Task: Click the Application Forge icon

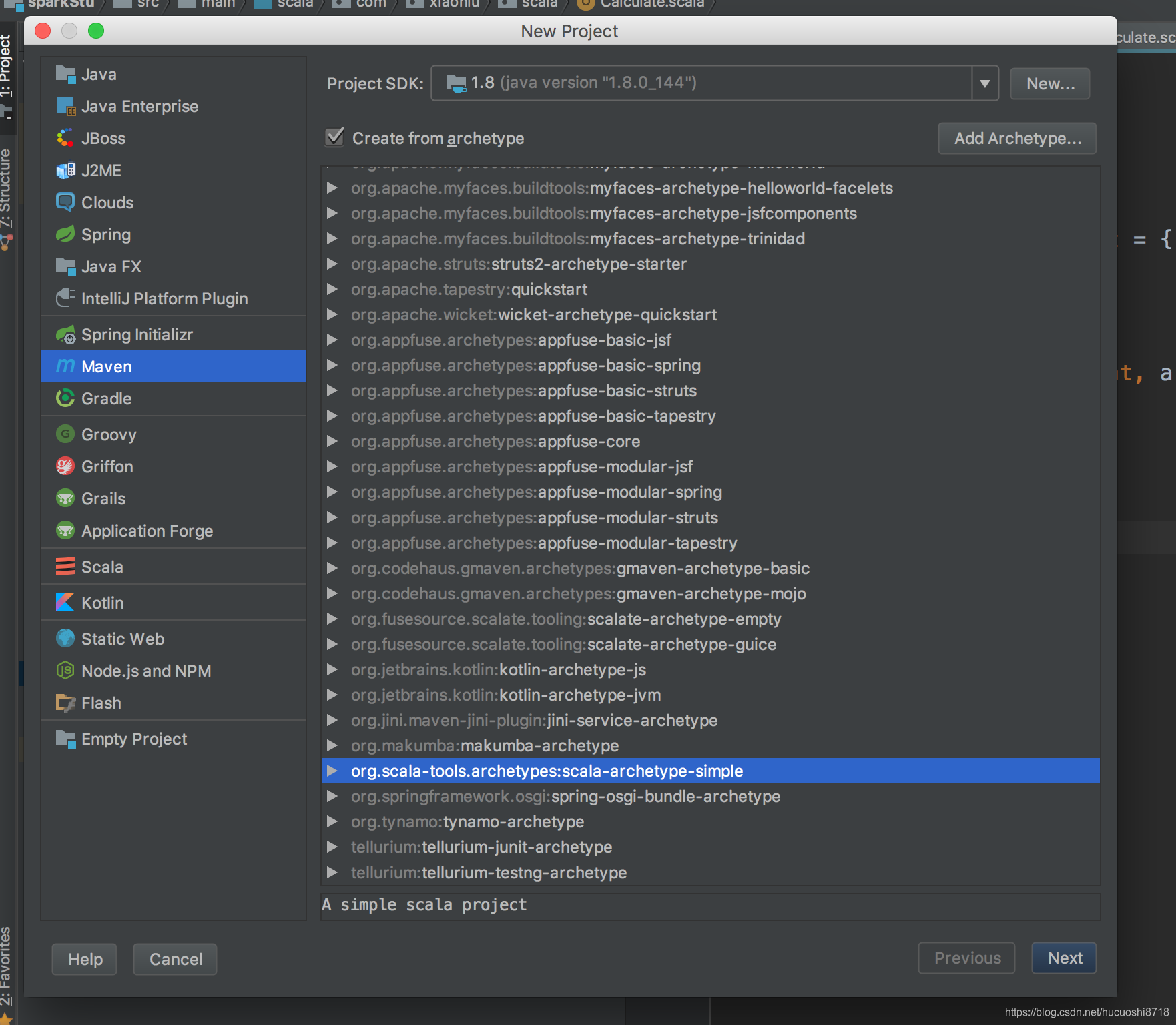Action: point(65,531)
